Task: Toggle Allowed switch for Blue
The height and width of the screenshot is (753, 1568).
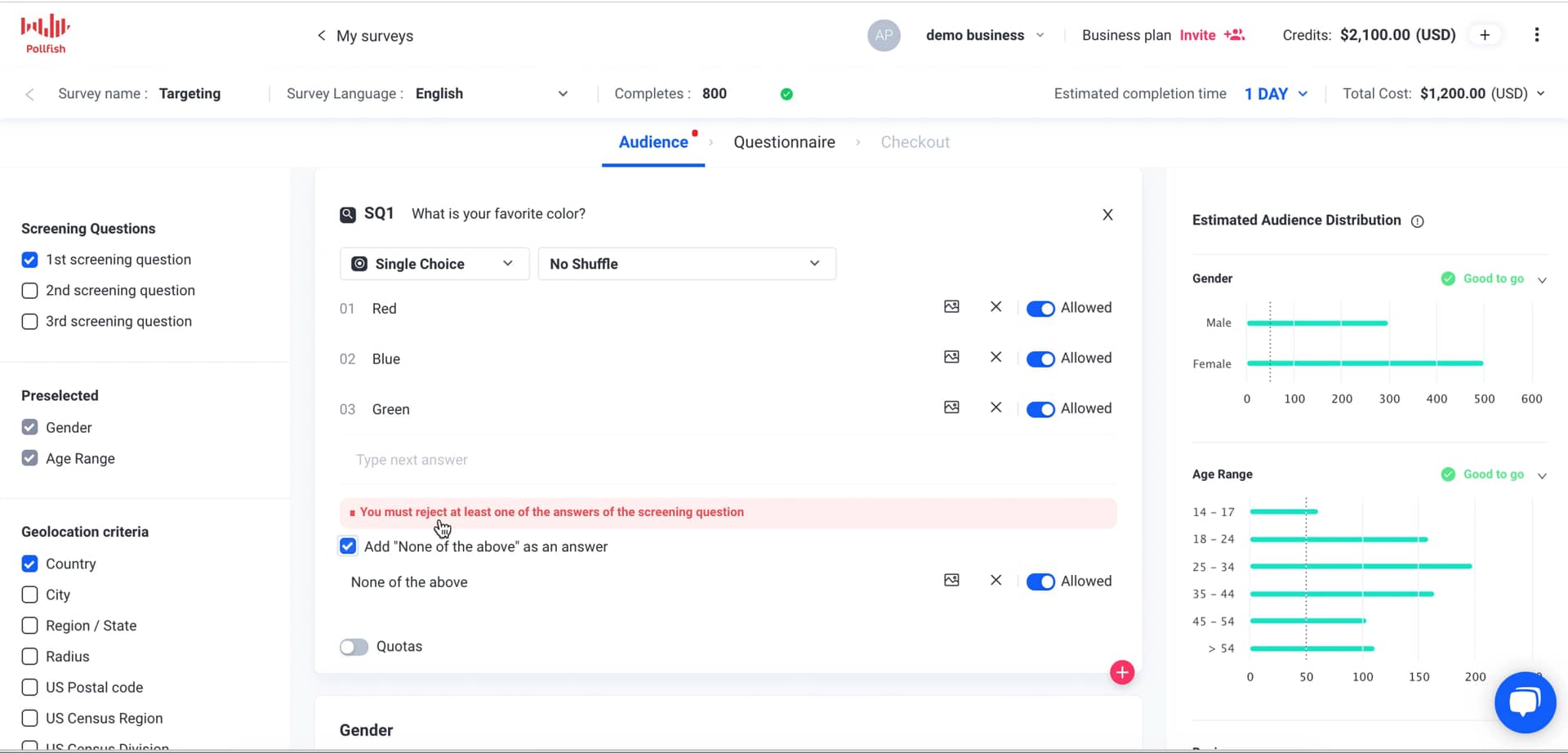Action: (x=1040, y=359)
